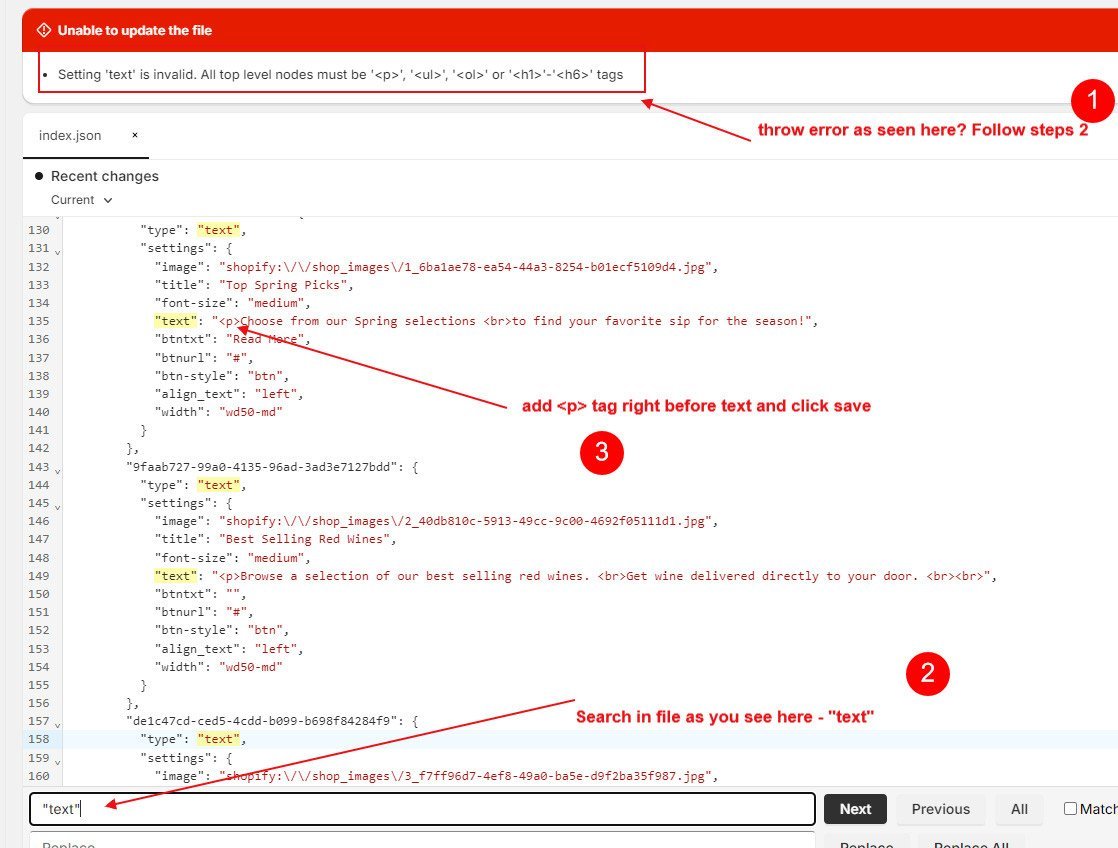Screen dimensions: 1118x848
Task: Click the error warning icon in red banner
Action: [x=43, y=30]
